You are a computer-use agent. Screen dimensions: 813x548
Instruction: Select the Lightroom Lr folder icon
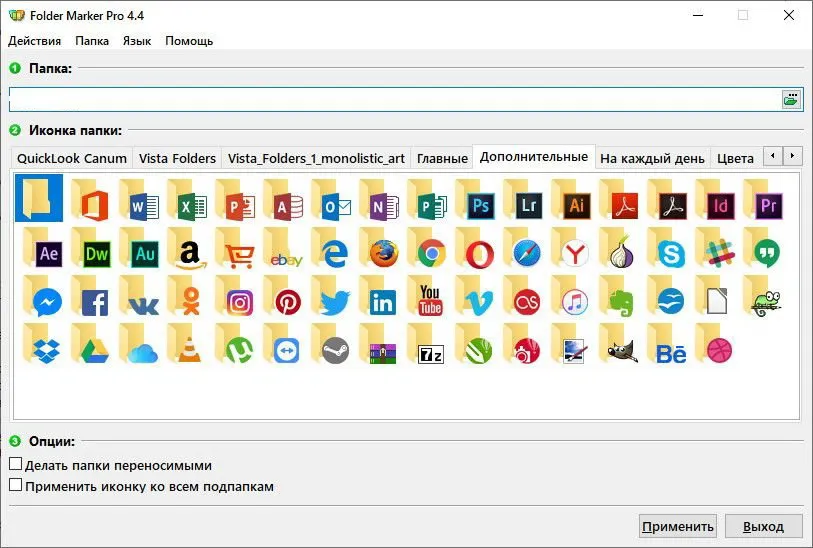coord(524,201)
